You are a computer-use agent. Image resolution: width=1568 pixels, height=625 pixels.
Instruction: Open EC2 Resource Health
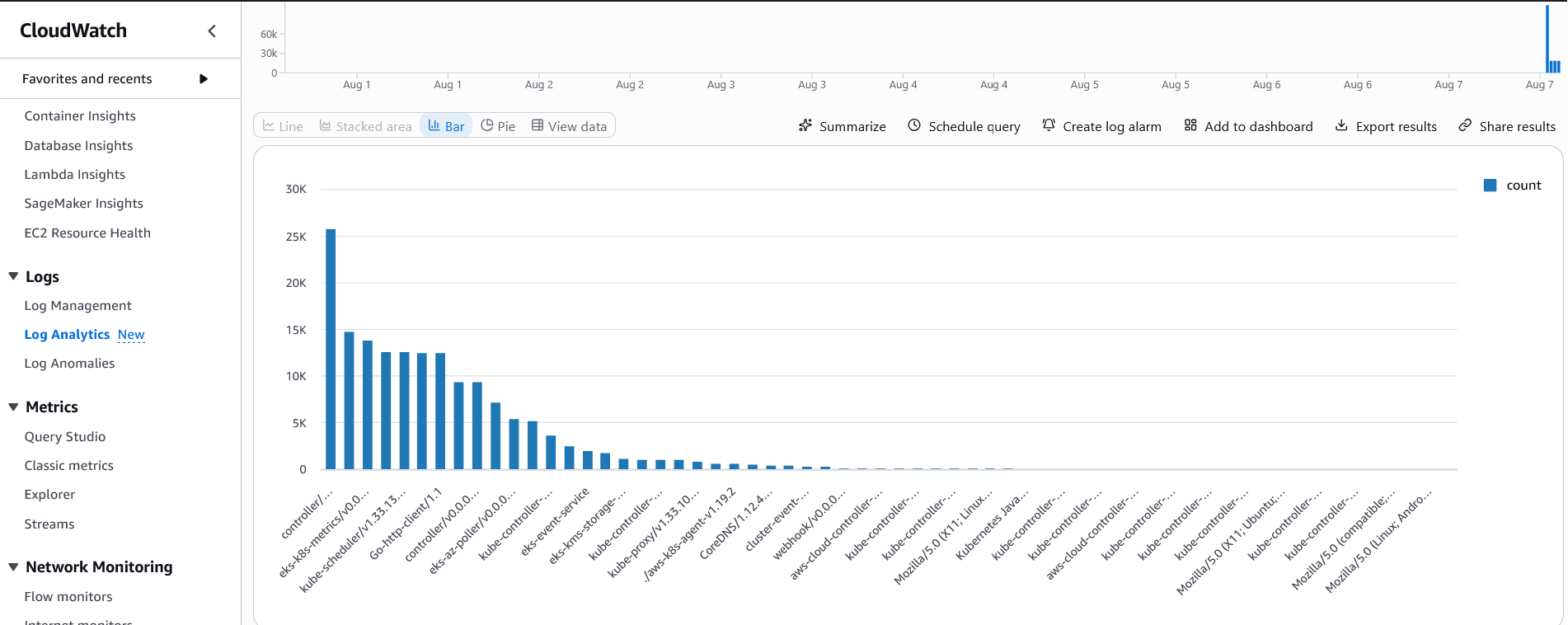coord(87,233)
